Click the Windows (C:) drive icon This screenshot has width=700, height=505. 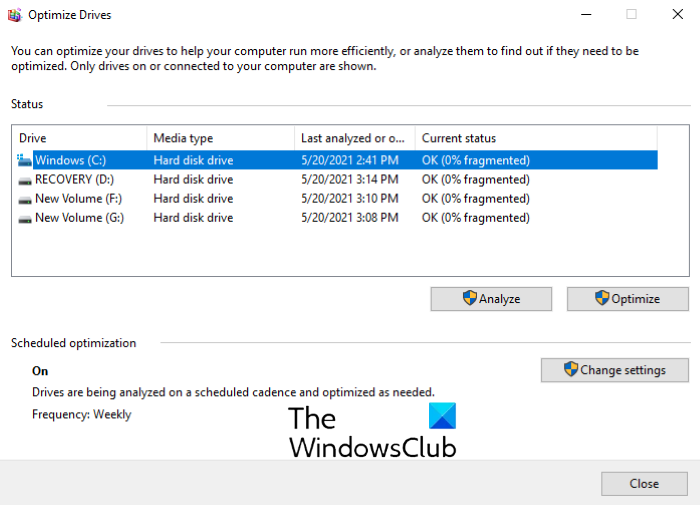point(25,160)
